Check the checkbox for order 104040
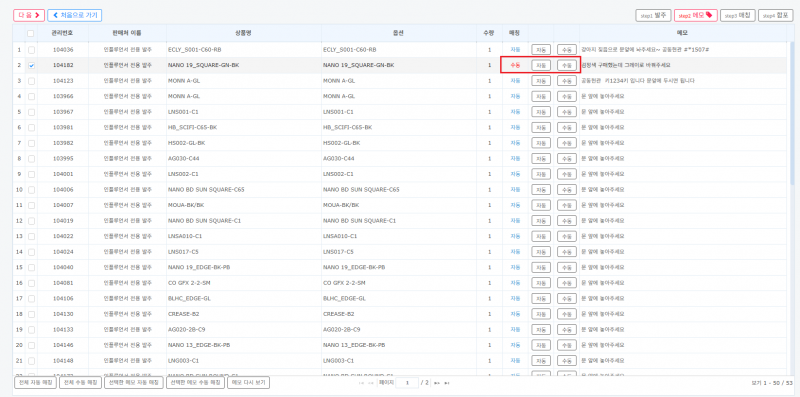 pos(32,267)
